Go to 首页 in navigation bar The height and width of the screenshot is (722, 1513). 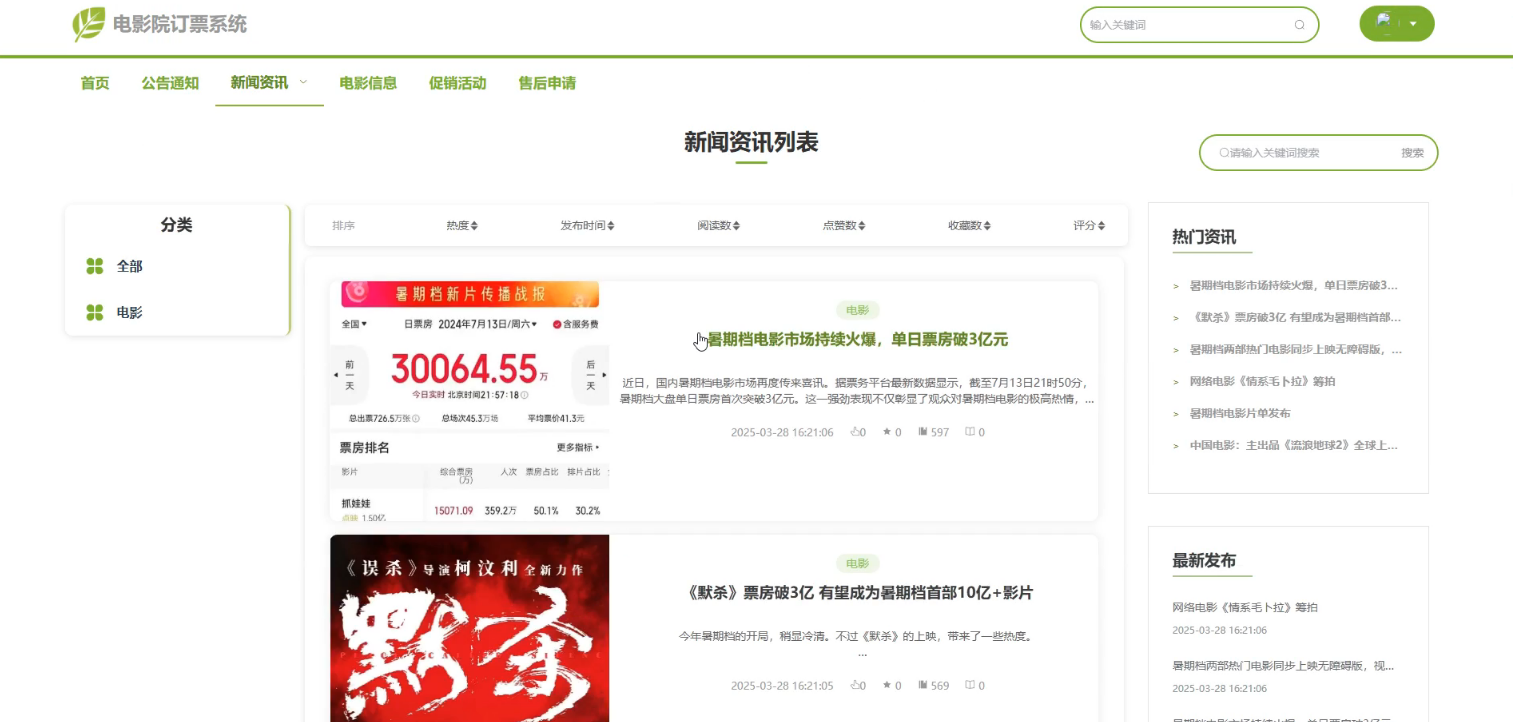coord(95,83)
